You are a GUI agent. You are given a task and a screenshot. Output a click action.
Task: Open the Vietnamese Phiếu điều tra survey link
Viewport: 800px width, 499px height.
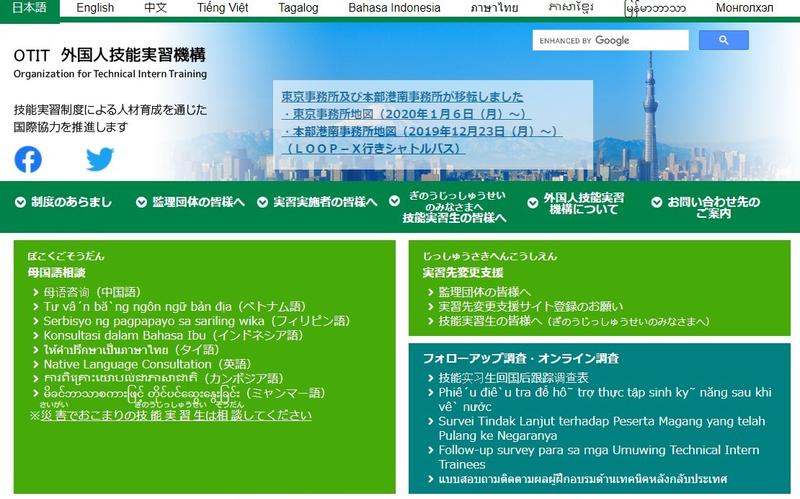click(605, 400)
